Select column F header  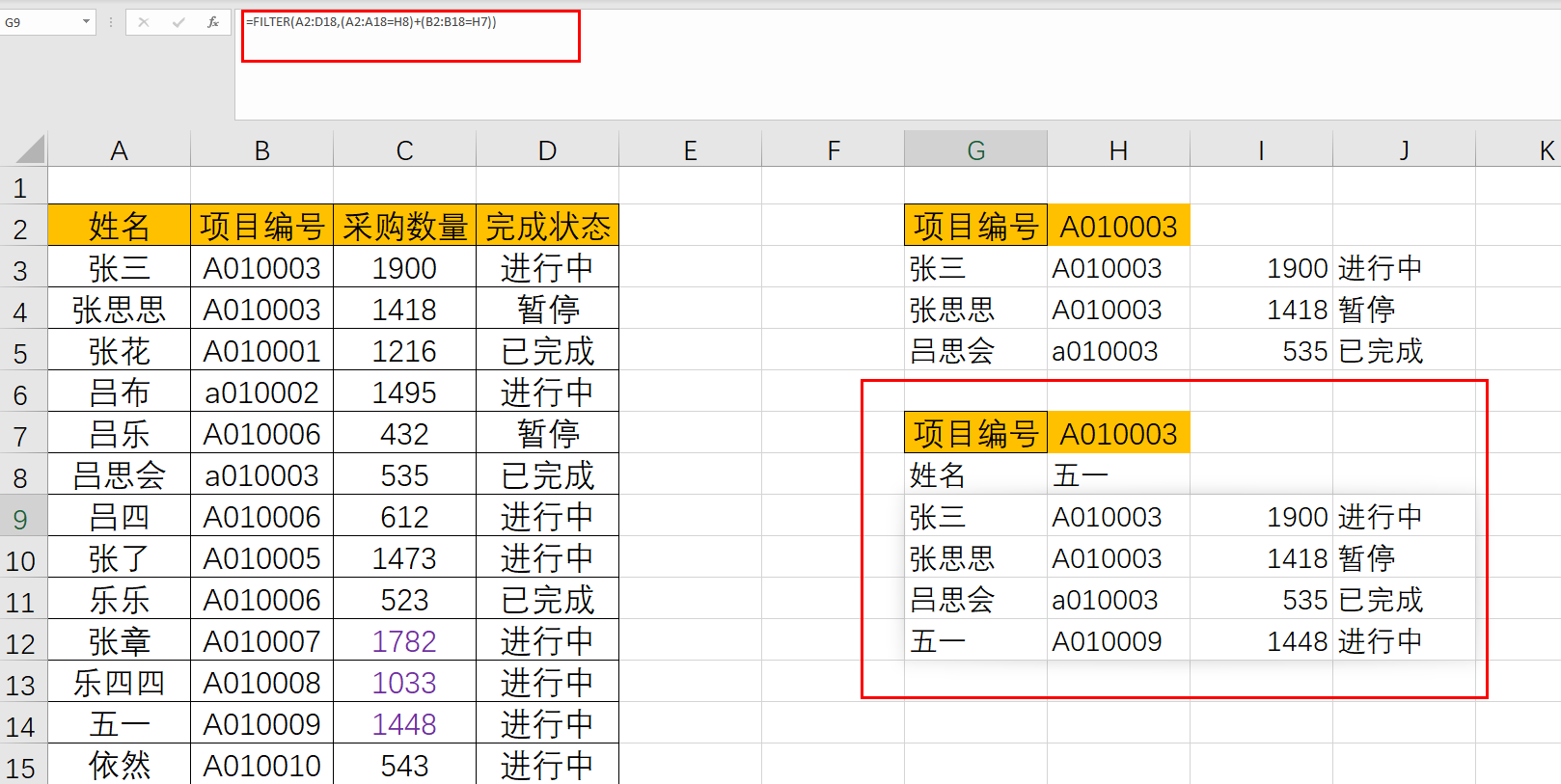pos(833,149)
